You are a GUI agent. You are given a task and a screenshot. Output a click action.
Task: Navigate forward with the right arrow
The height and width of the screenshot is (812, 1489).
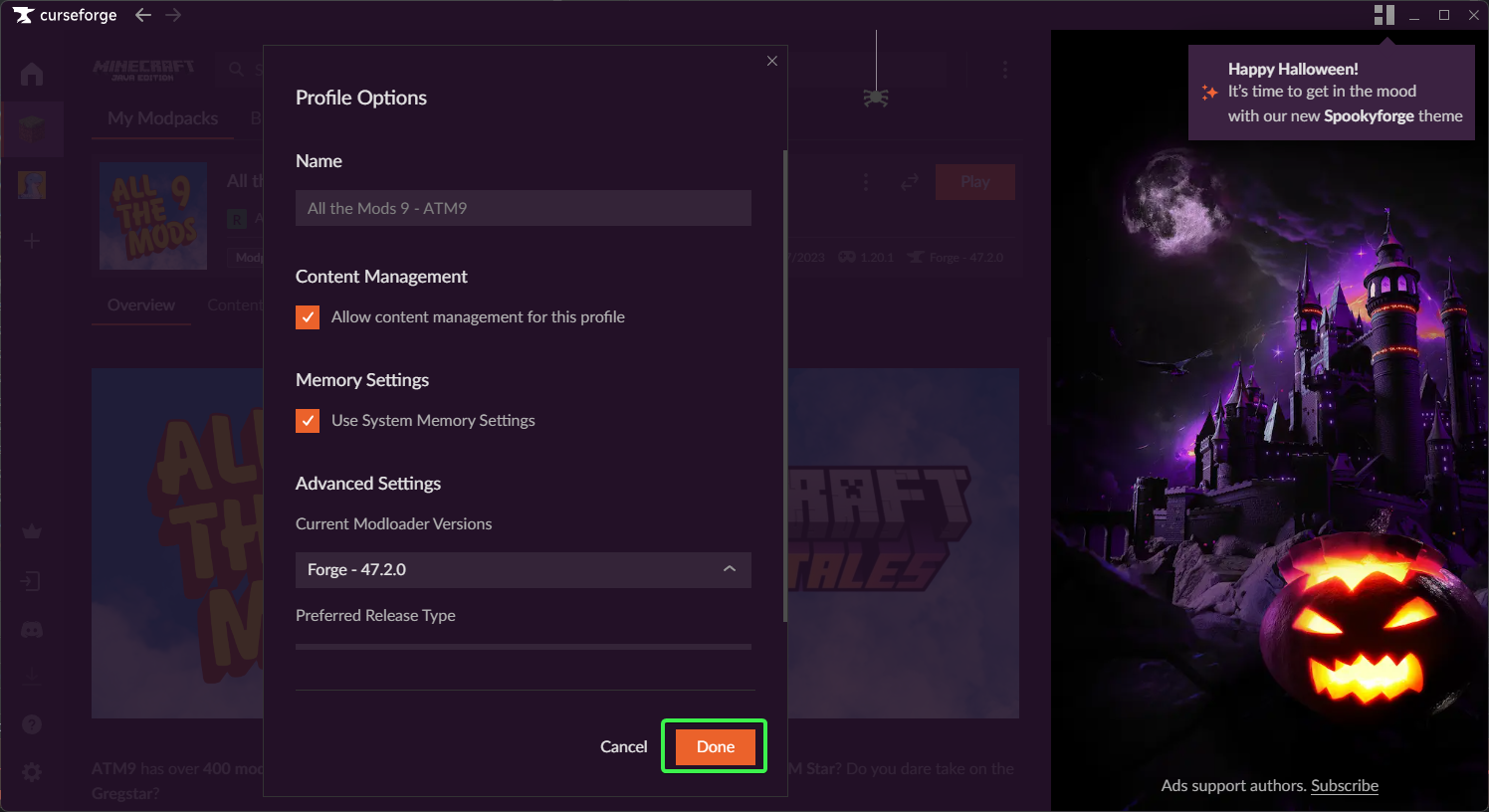(173, 15)
